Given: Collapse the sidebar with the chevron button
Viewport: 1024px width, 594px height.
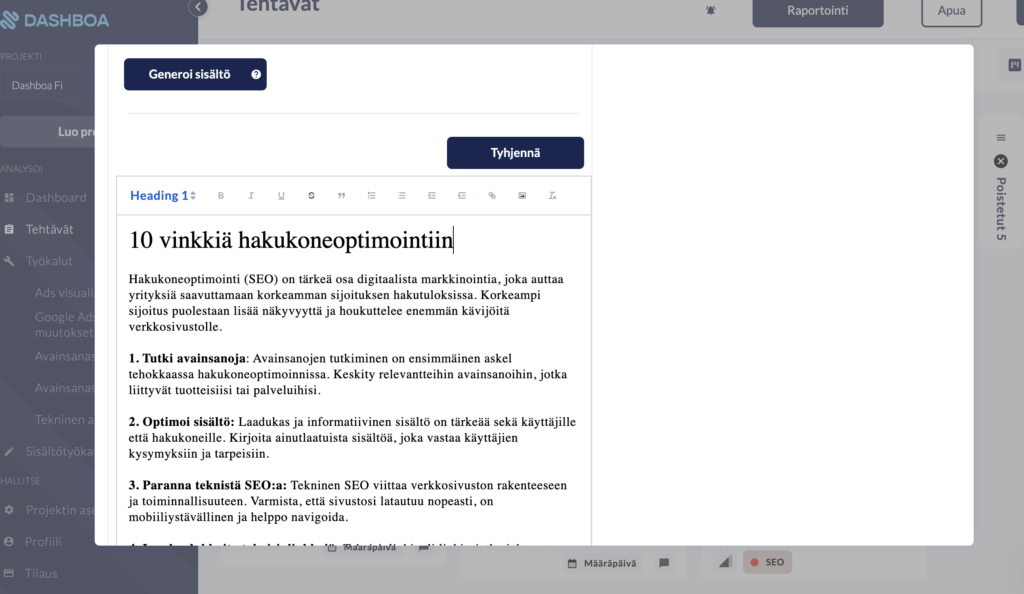Looking at the screenshot, I should pyautogui.click(x=199, y=7).
